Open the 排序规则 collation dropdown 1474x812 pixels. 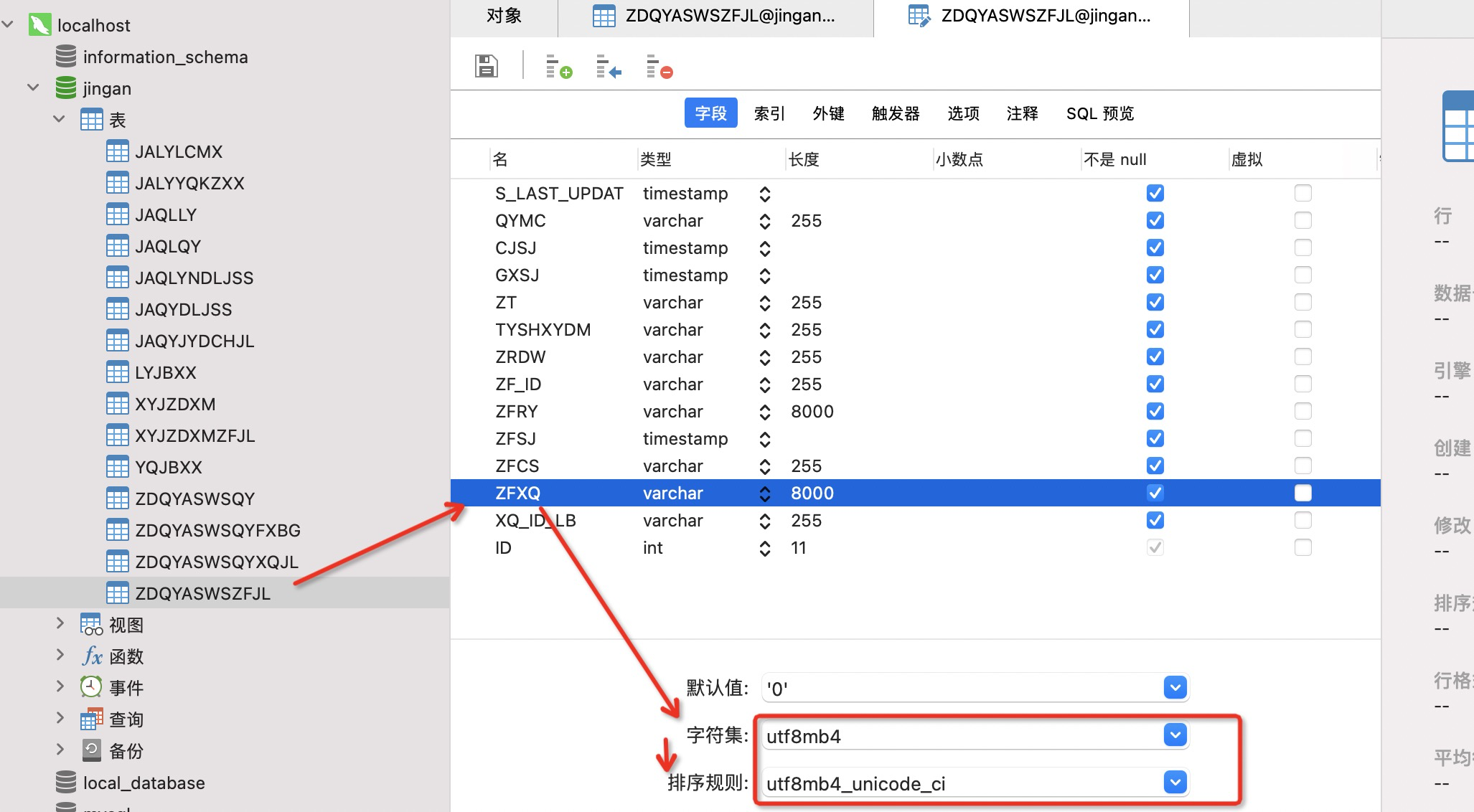click(1175, 783)
